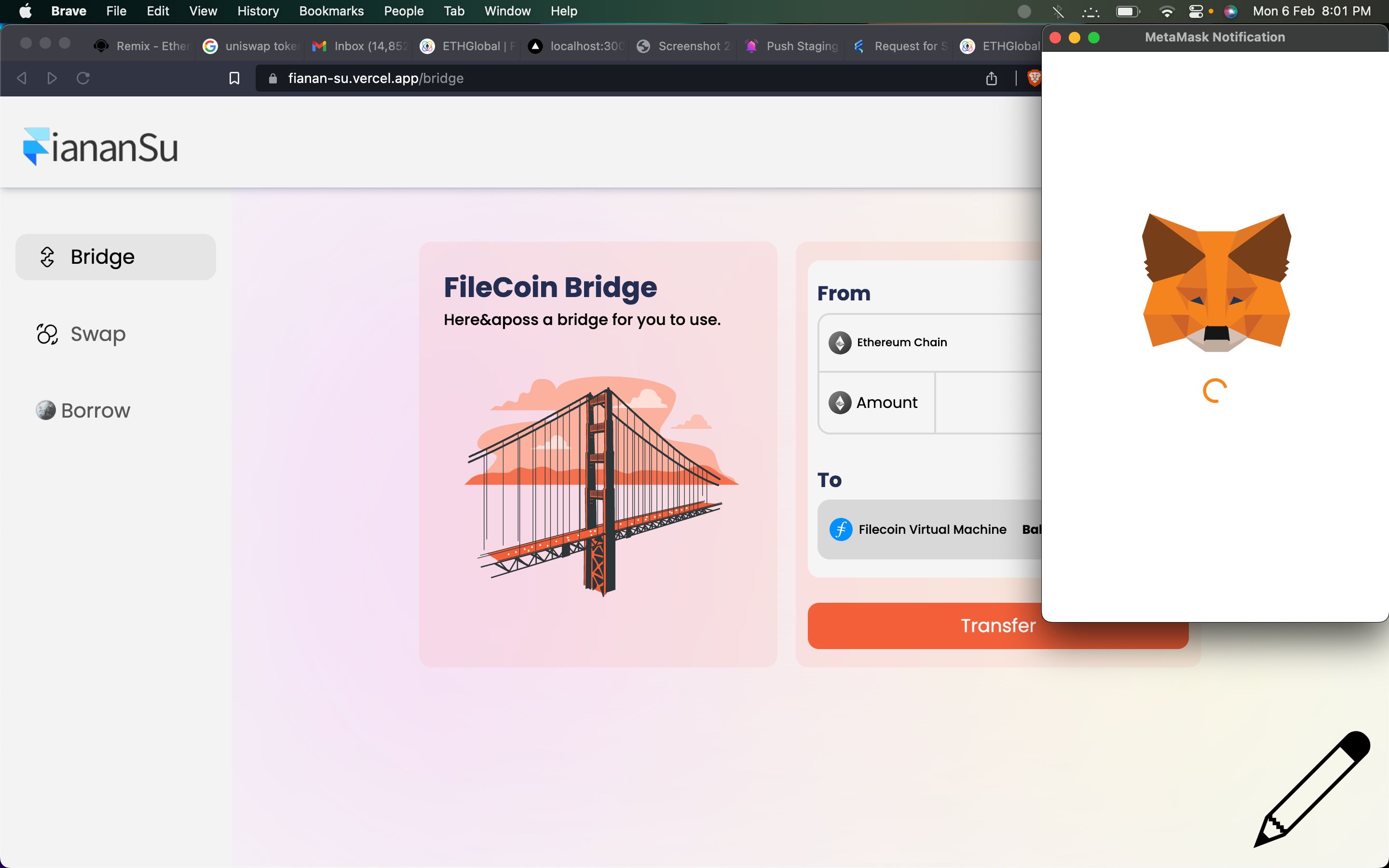This screenshot has width=1389, height=868.
Task: Open the View menu
Action: click(x=203, y=11)
